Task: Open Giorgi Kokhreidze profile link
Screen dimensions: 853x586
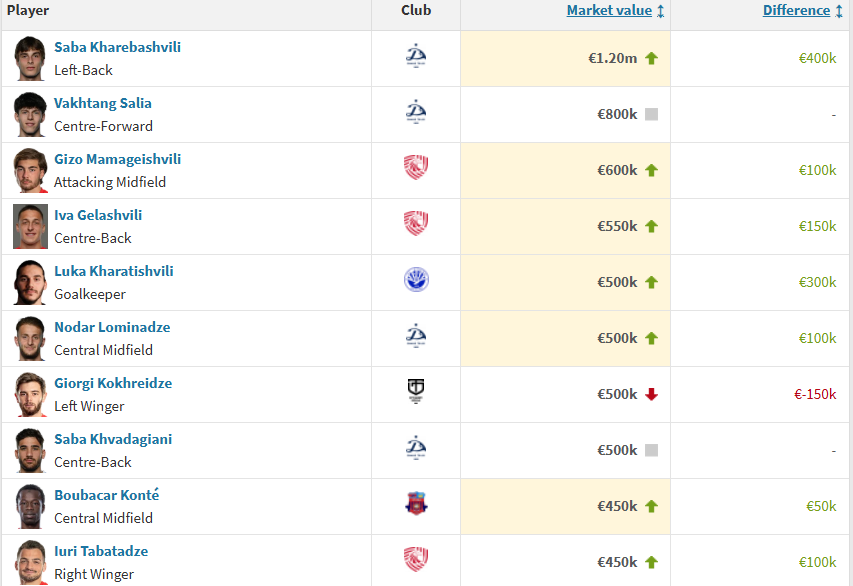Action: click(113, 383)
